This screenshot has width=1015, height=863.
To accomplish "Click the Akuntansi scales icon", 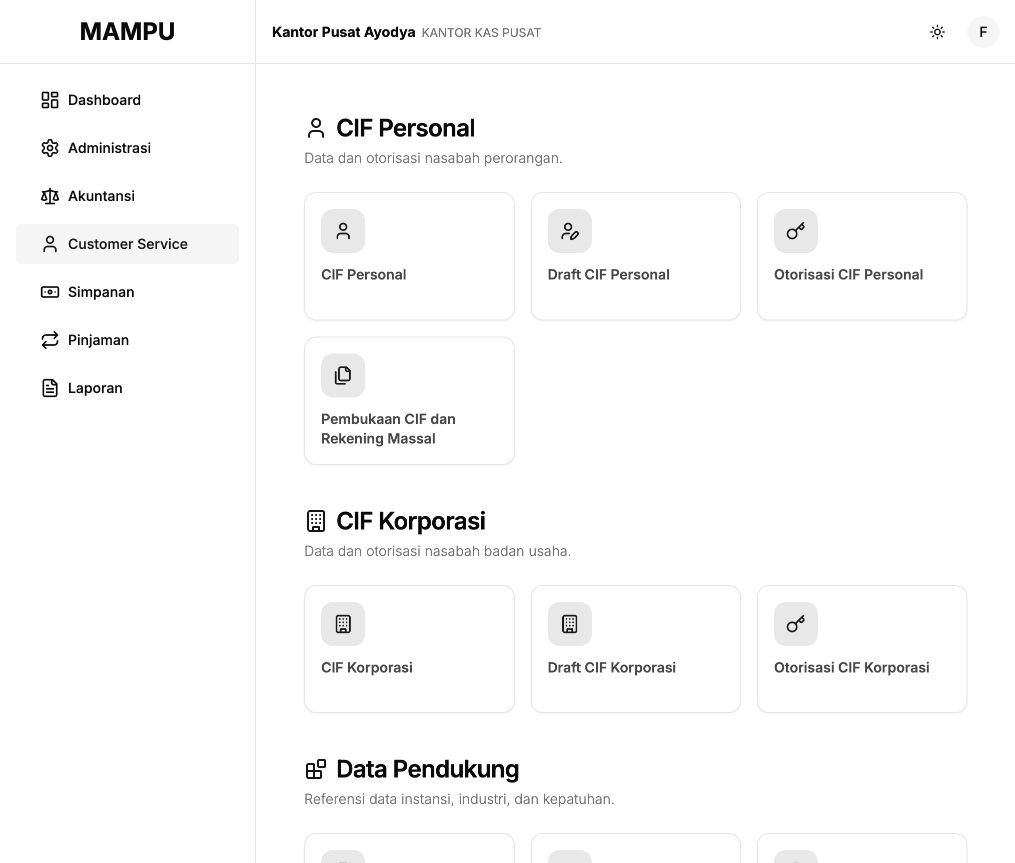I will pos(50,196).
